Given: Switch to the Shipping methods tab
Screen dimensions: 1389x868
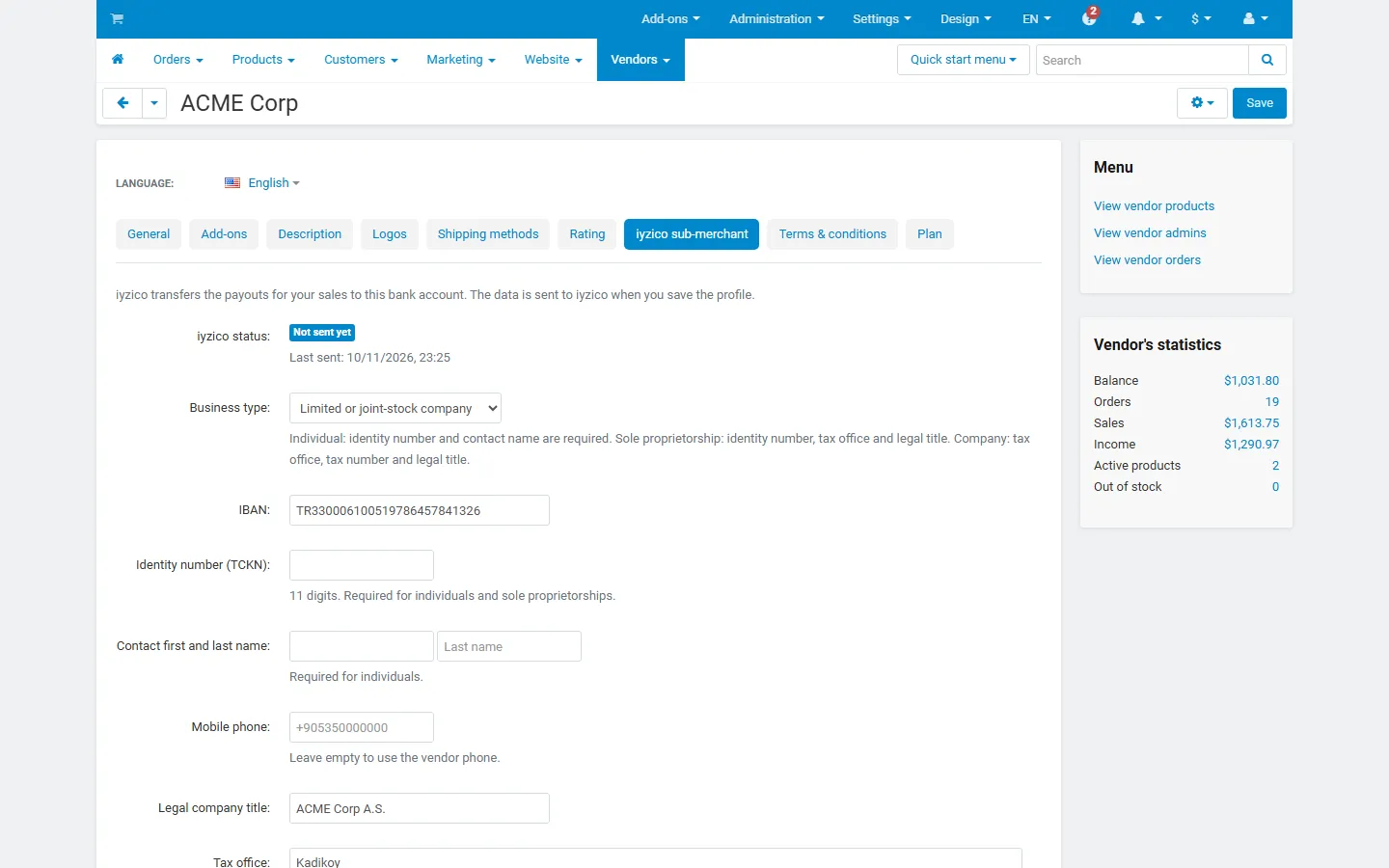Looking at the screenshot, I should [x=488, y=234].
